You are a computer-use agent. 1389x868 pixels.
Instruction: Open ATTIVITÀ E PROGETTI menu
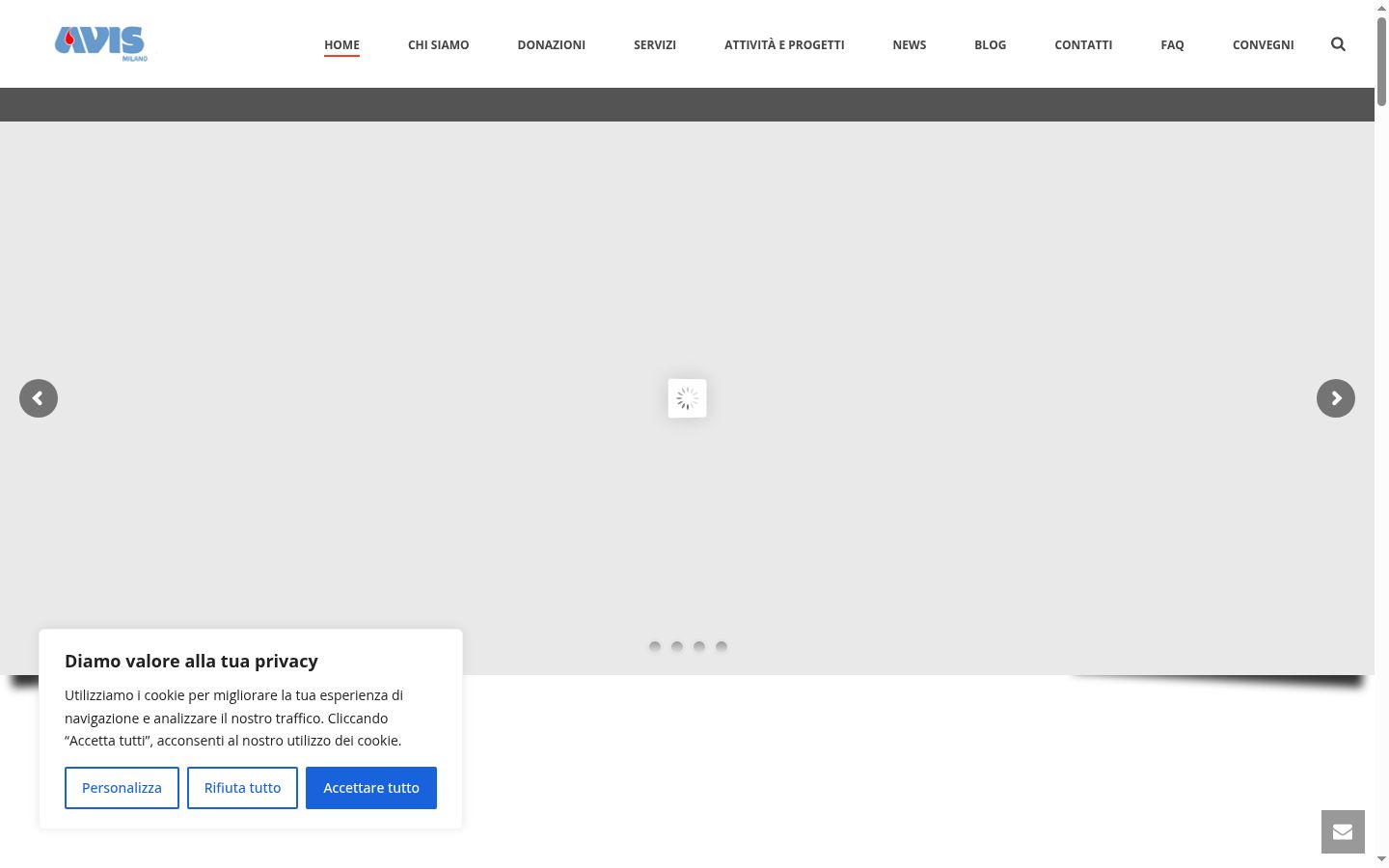point(784,45)
